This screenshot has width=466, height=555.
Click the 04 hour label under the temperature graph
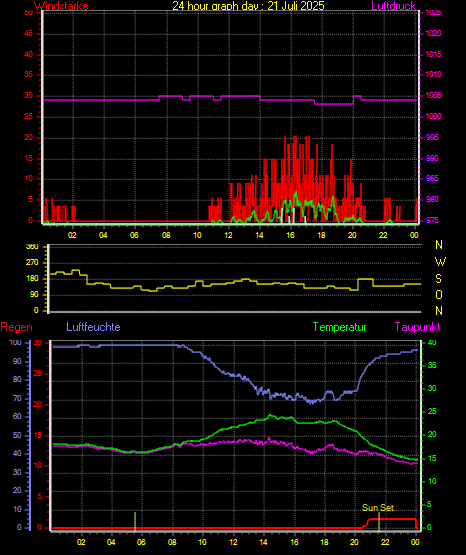111,542
